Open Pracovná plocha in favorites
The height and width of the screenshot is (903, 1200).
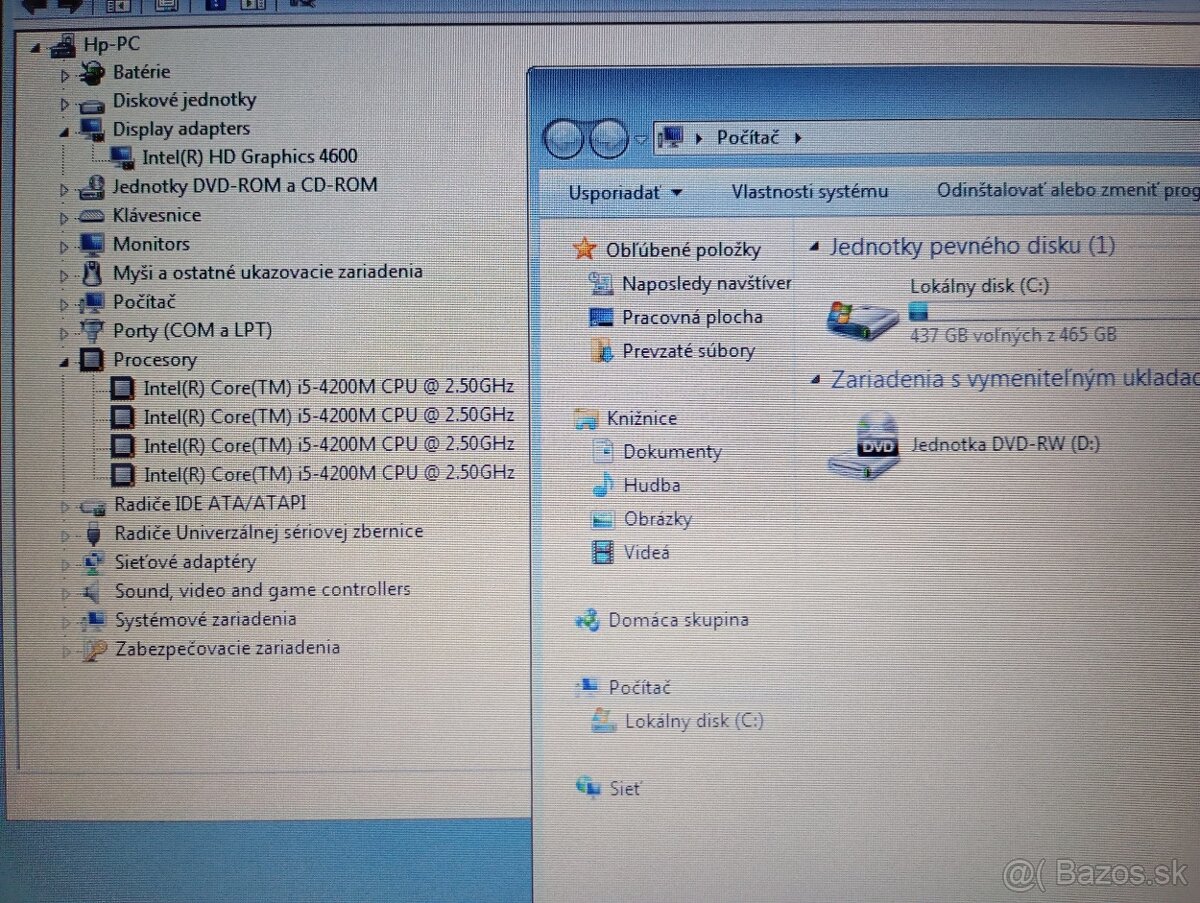tap(692, 317)
